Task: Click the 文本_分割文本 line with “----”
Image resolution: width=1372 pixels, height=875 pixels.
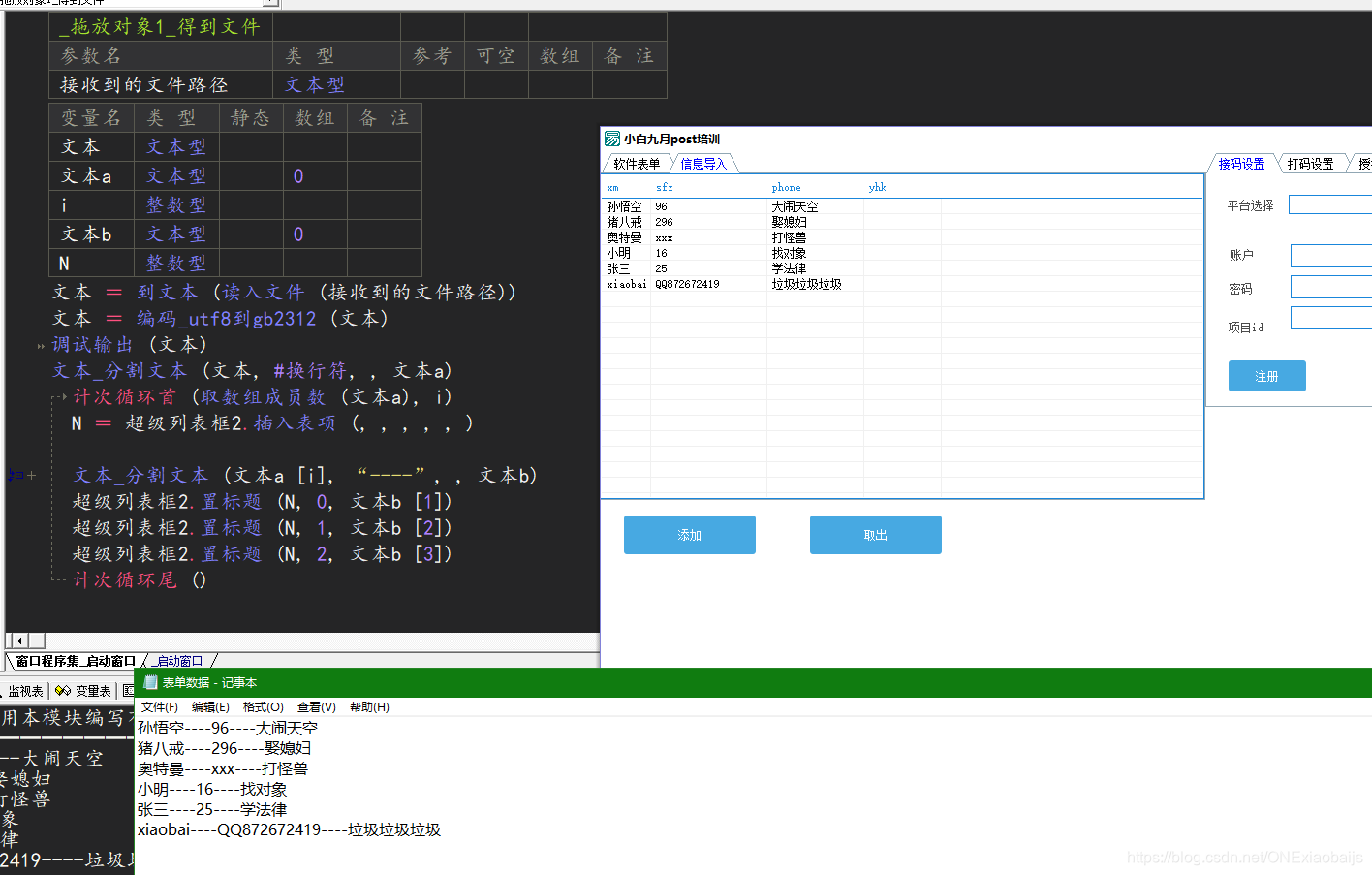Action: (305, 476)
